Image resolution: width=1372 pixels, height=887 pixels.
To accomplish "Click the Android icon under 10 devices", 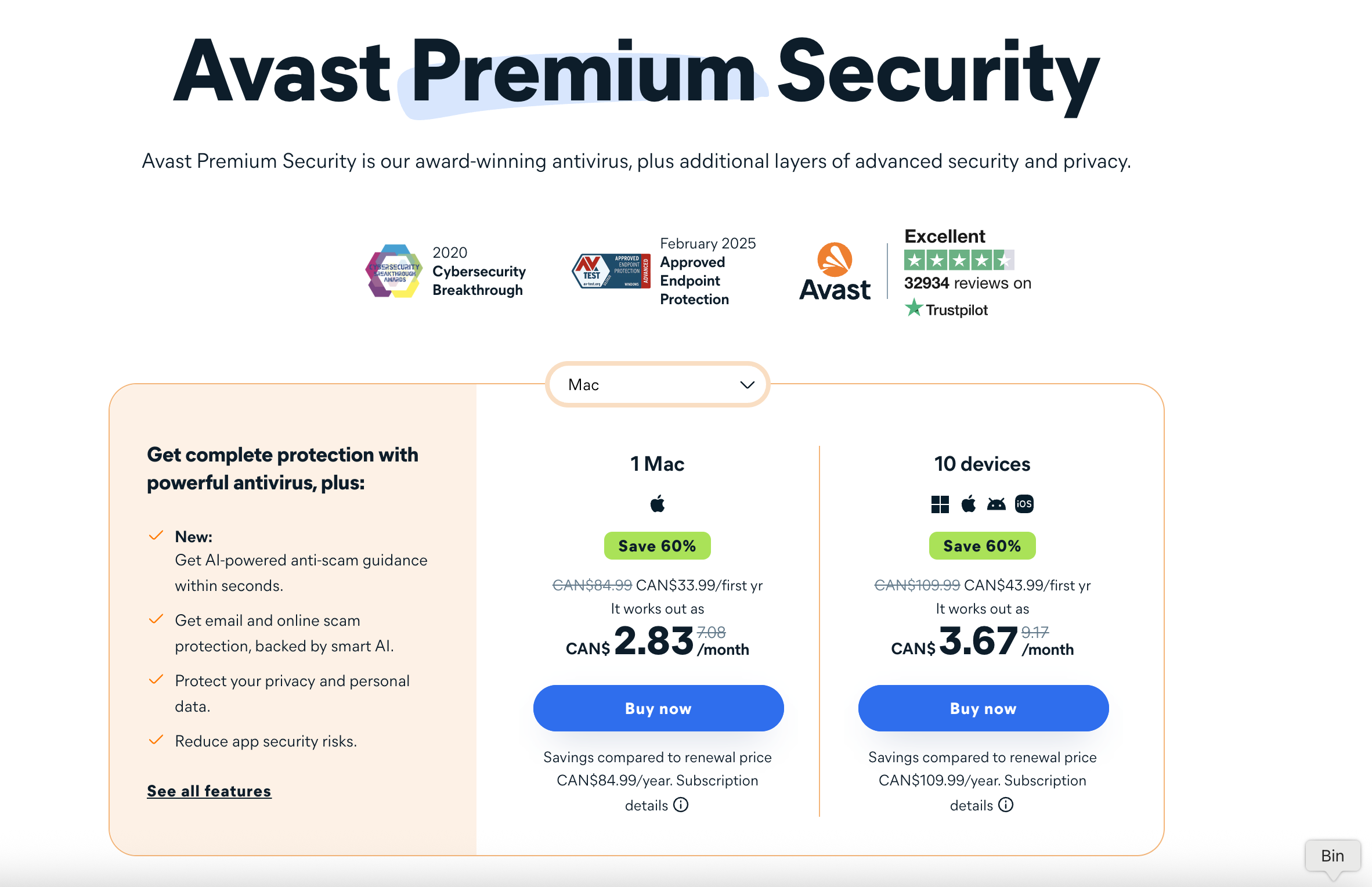I will pyautogui.click(x=996, y=504).
